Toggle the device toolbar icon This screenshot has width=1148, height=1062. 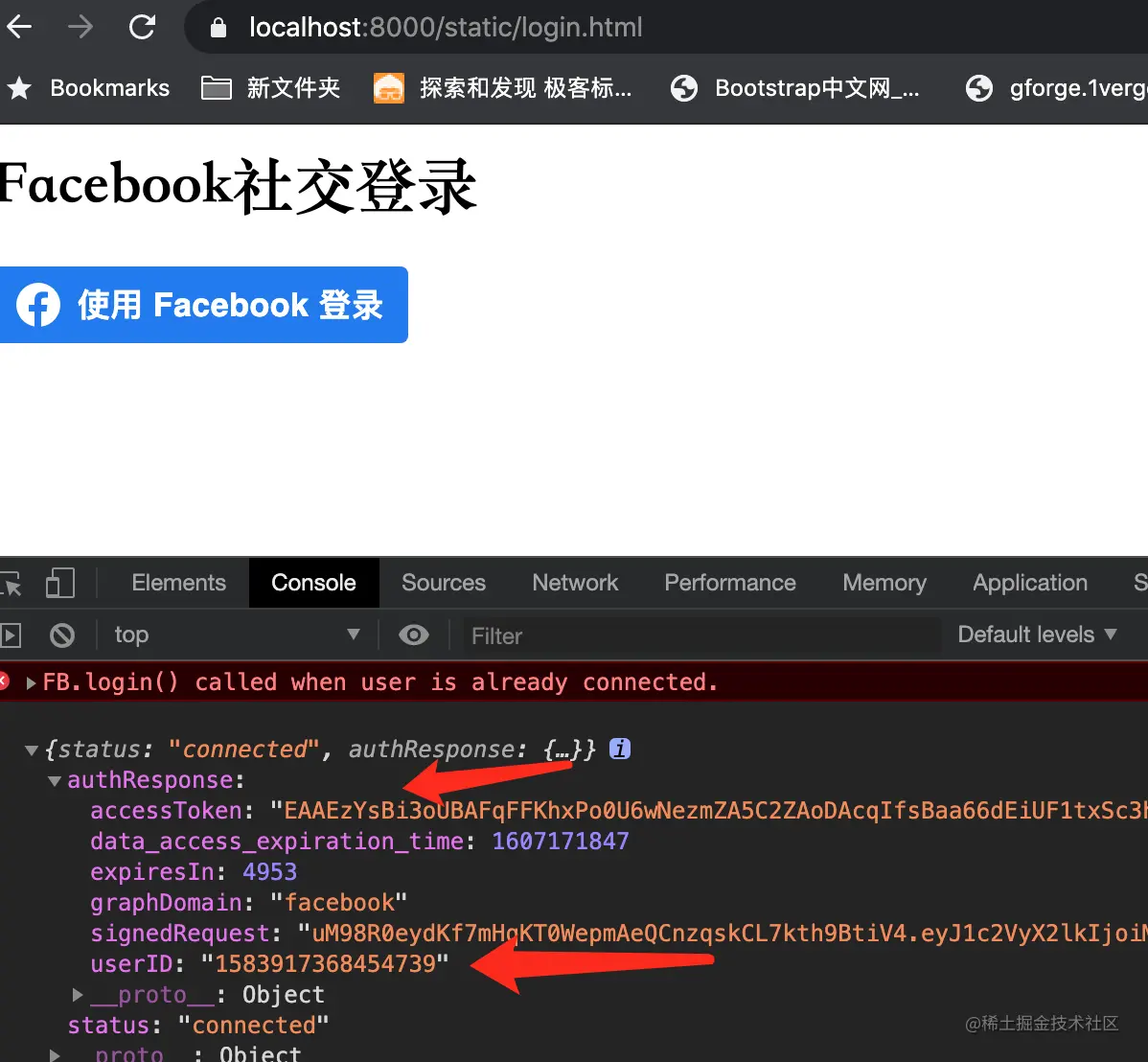(x=60, y=583)
